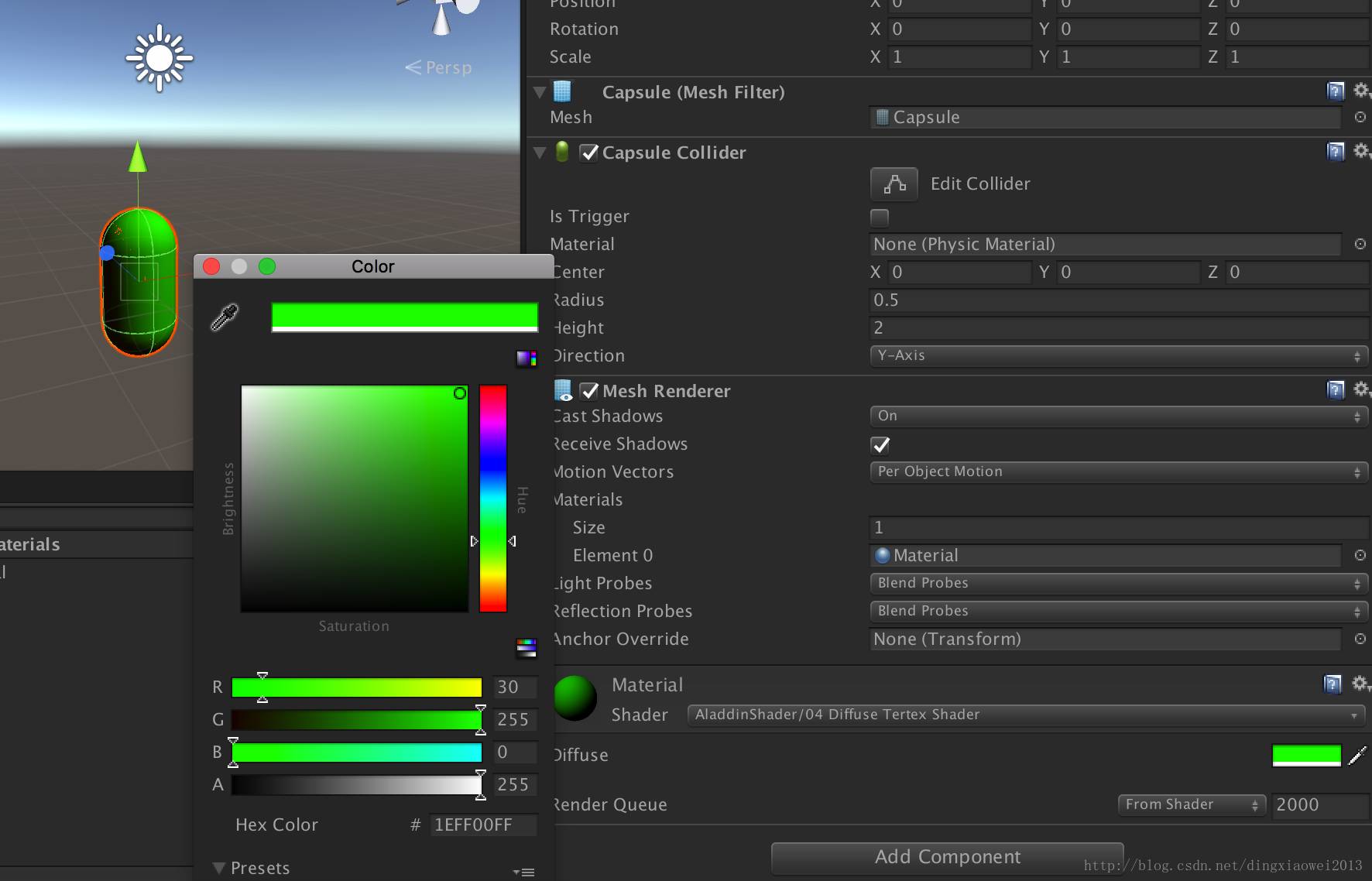1372x881 pixels.
Task: Open the Presets options menu icon
Action: point(524,872)
